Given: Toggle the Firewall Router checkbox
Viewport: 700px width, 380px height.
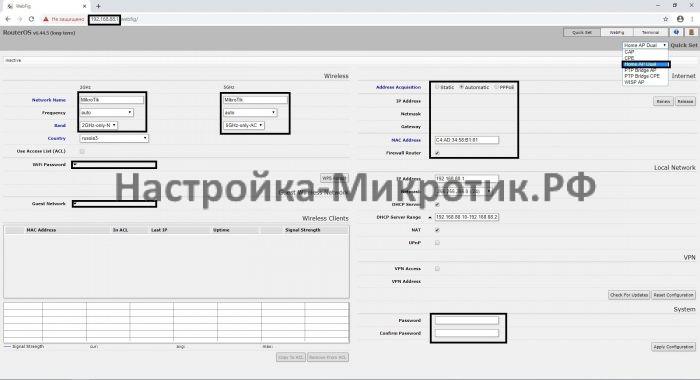Looking at the screenshot, I should point(437,153).
